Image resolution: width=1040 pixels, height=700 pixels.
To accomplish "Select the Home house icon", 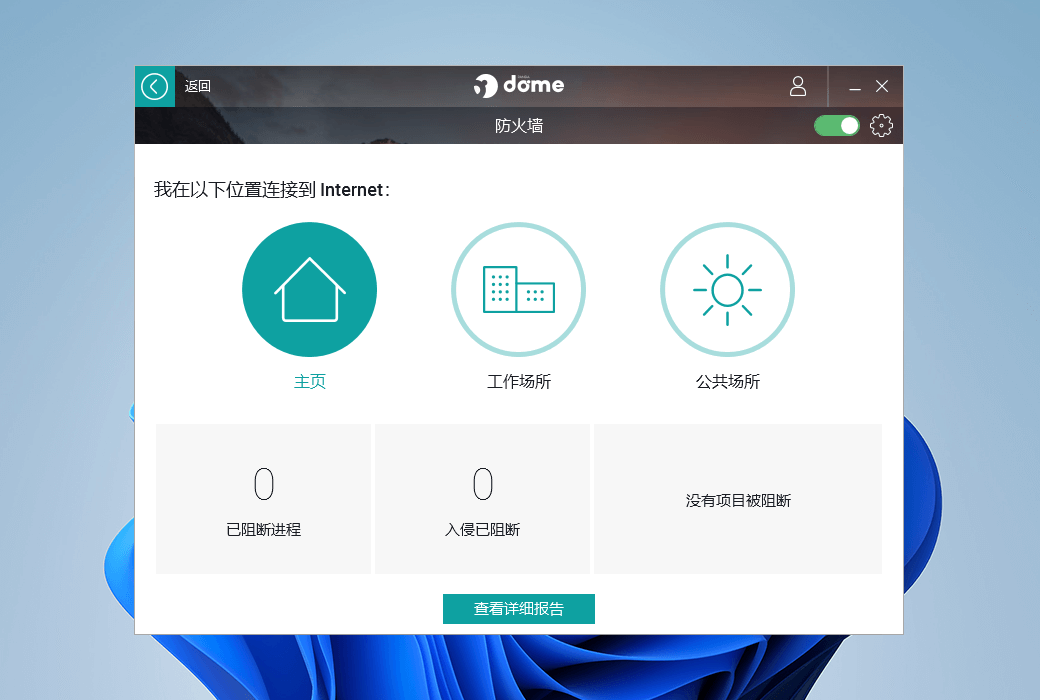I will click(x=309, y=290).
